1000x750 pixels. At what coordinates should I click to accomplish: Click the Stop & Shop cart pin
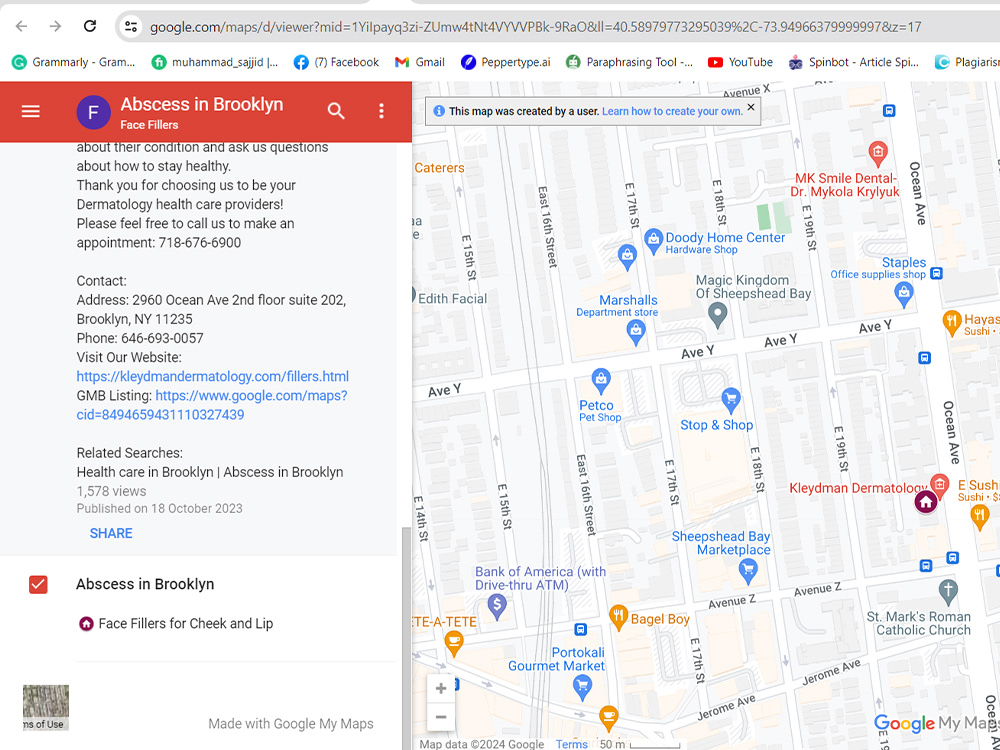coord(731,401)
